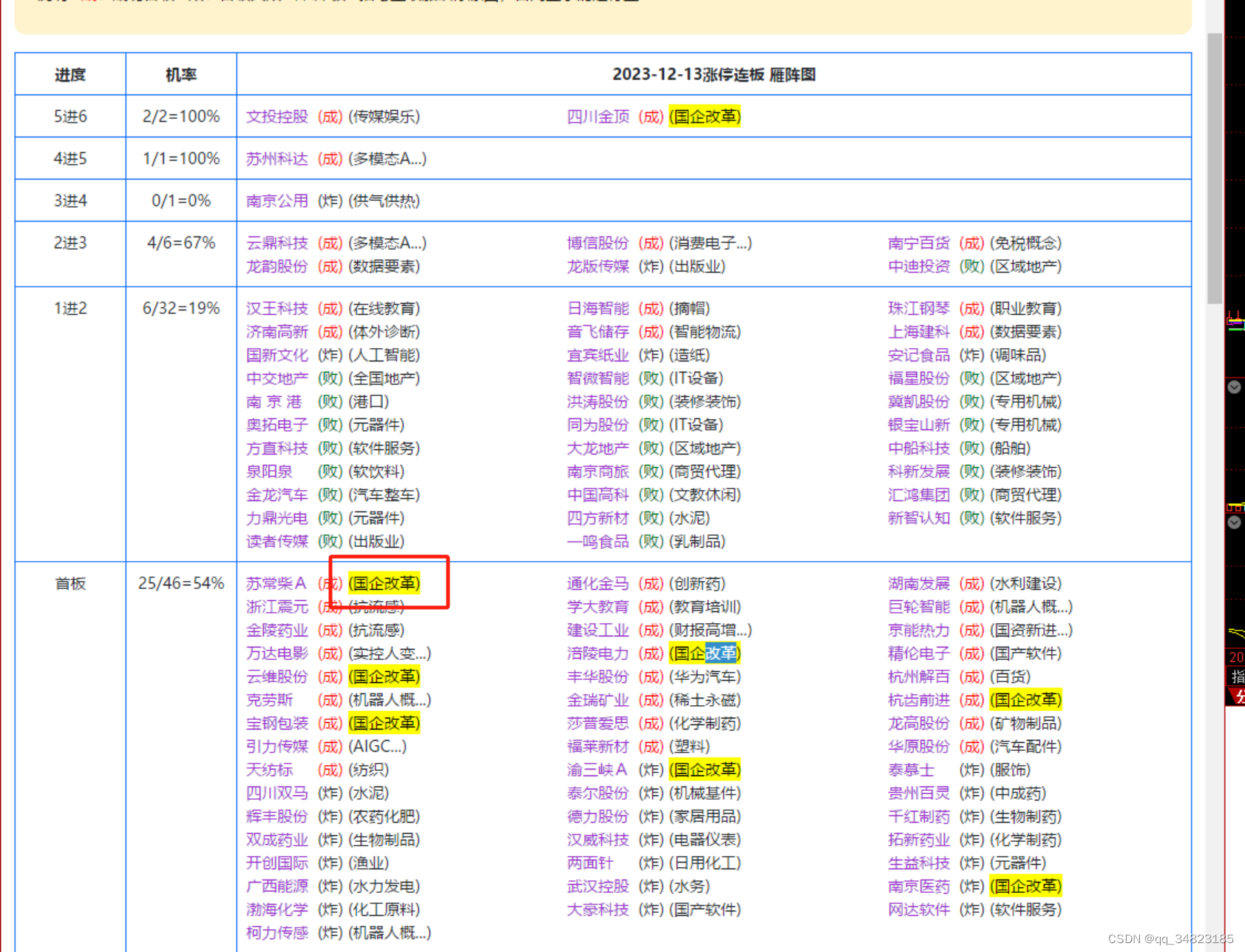Click 云维股份 stock name
Image resolution: width=1245 pixels, height=952 pixels.
coord(277,676)
